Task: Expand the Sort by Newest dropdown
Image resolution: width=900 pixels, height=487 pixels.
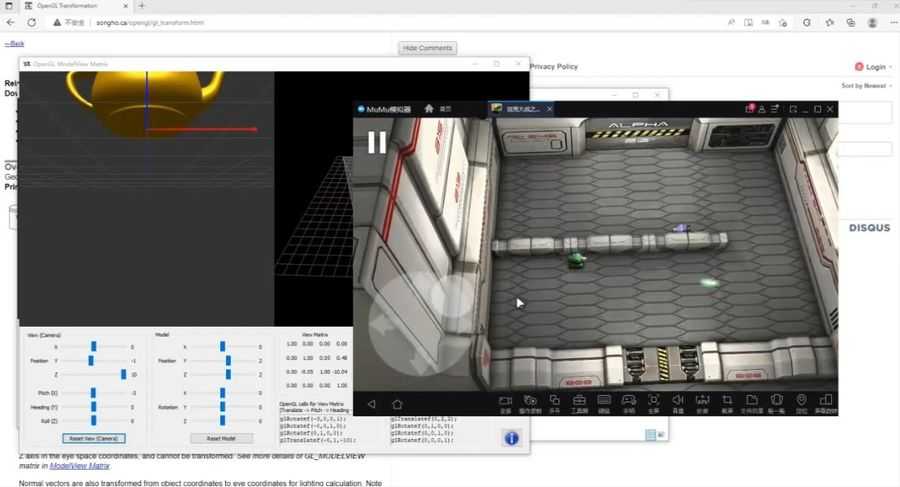Action: tap(867, 86)
